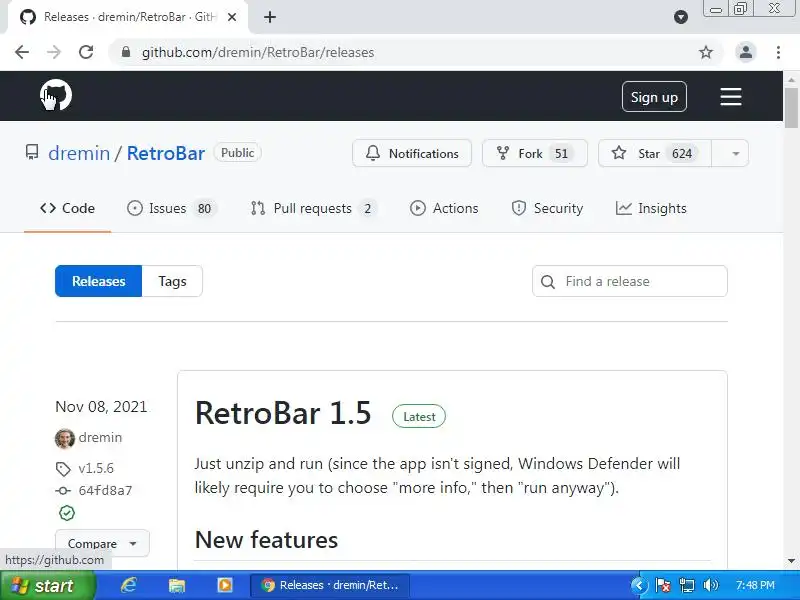Open dremin author link beside avatar
800x600 pixels.
[100, 437]
